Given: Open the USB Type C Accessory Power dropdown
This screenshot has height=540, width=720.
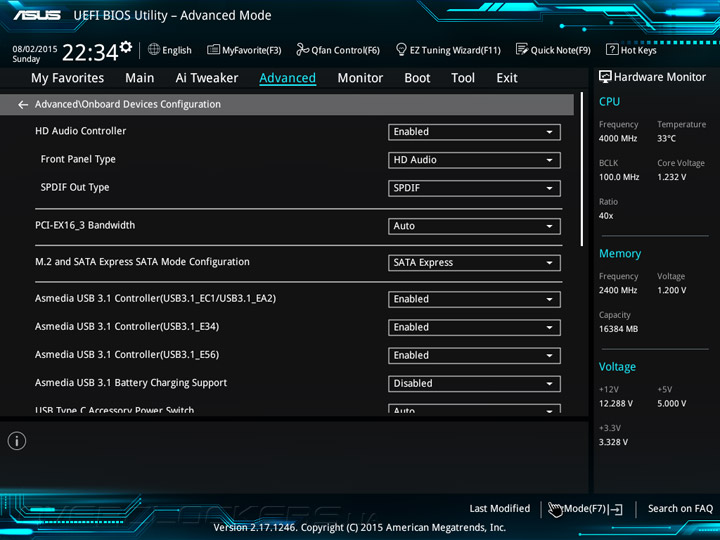Looking at the screenshot, I should (x=474, y=409).
